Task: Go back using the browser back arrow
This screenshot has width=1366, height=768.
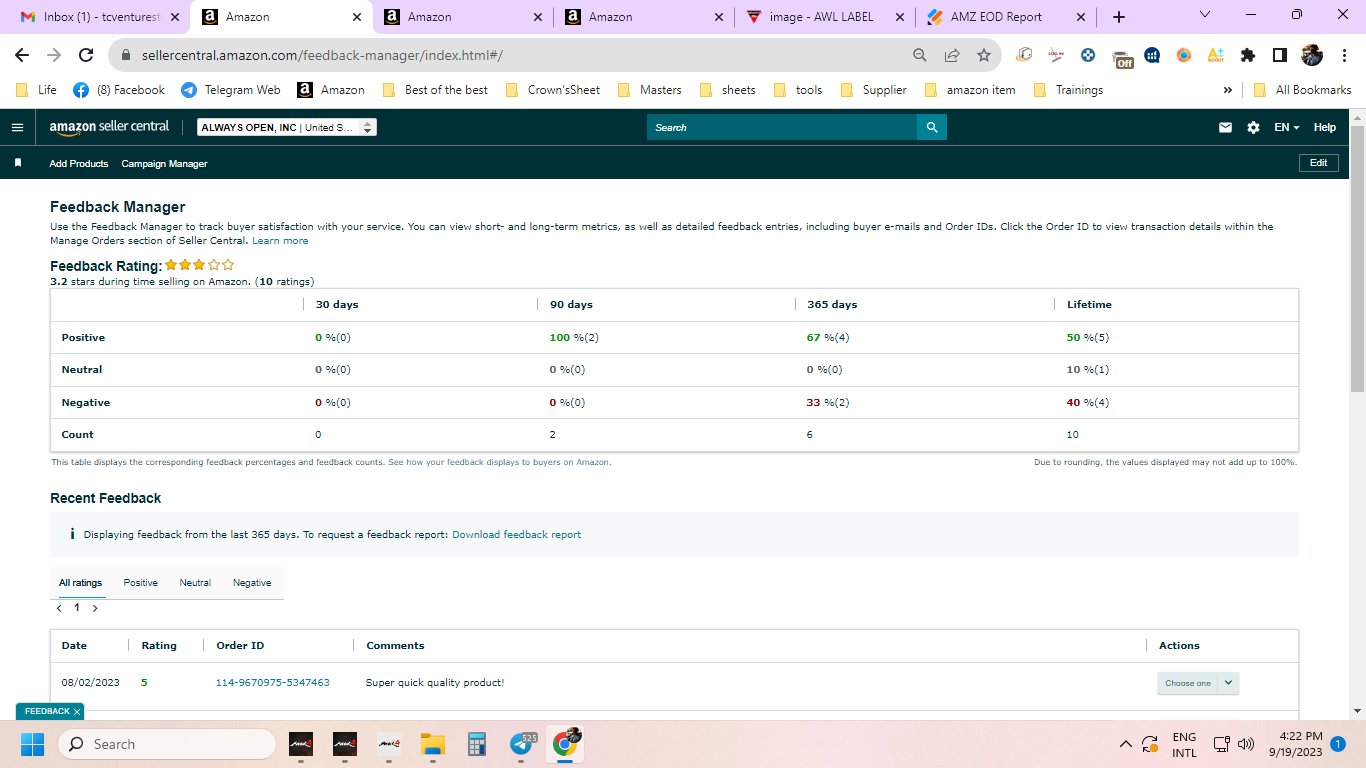Action: click(x=22, y=55)
